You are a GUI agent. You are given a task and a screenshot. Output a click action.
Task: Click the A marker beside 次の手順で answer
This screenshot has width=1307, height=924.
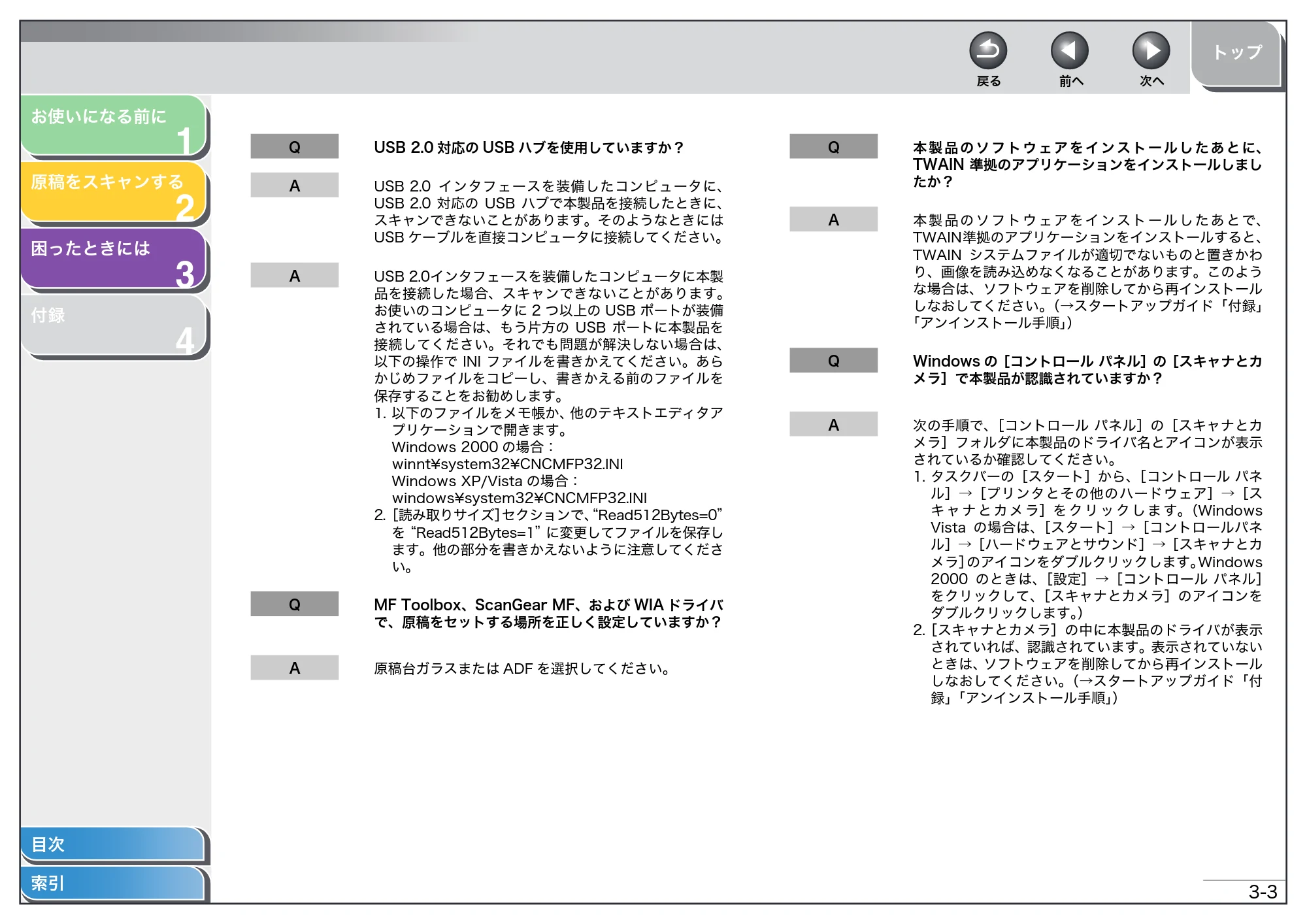click(x=833, y=424)
